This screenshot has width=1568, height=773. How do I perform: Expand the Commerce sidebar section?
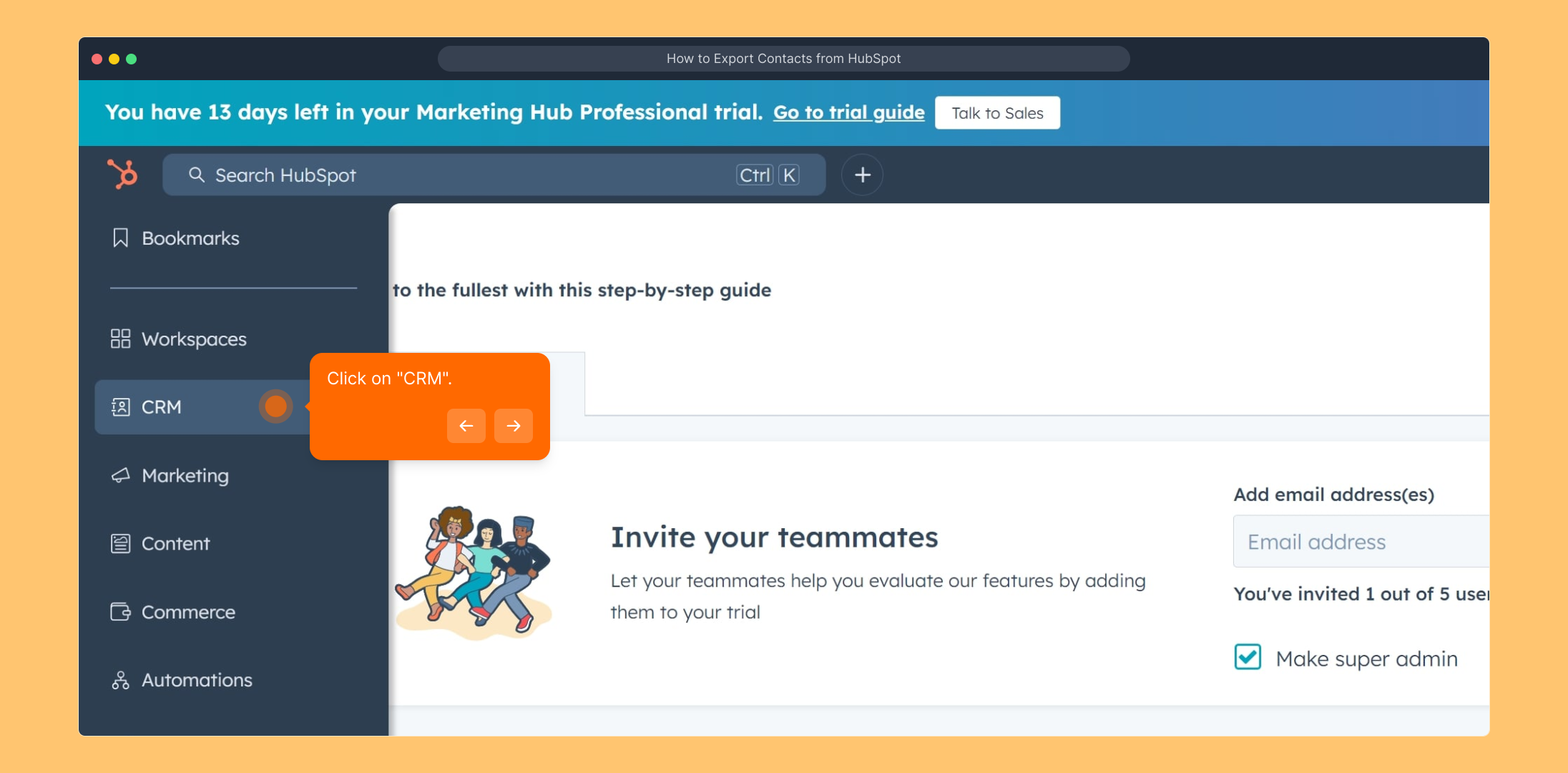[188, 612]
